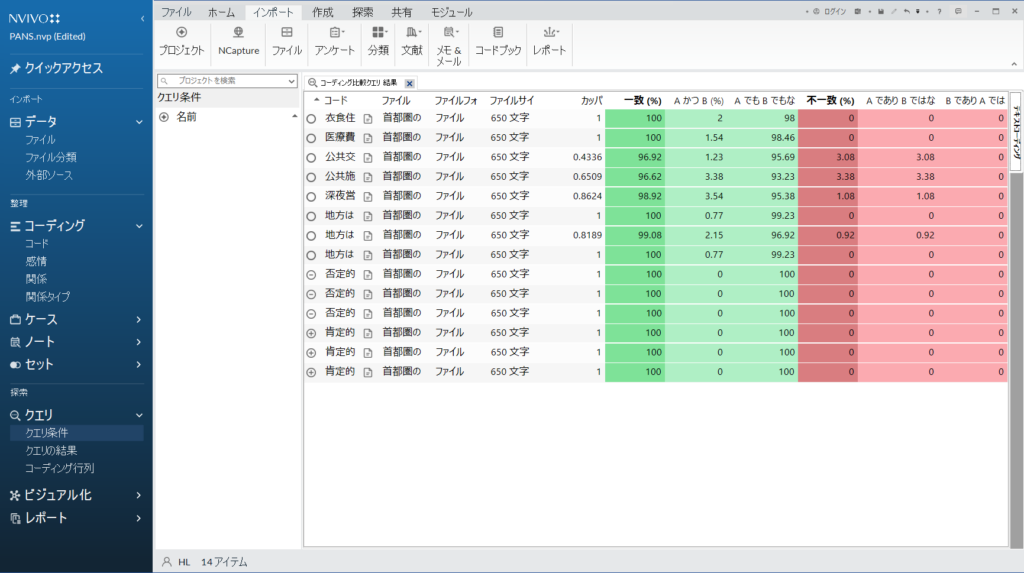Open the 分類 import dropdown
The image size is (1024, 573).
click(x=379, y=40)
